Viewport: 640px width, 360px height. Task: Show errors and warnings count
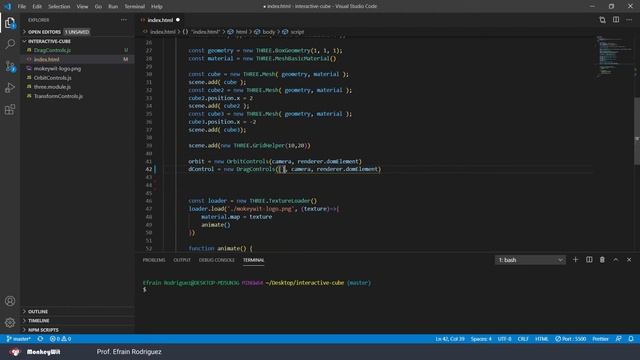tap(60, 339)
